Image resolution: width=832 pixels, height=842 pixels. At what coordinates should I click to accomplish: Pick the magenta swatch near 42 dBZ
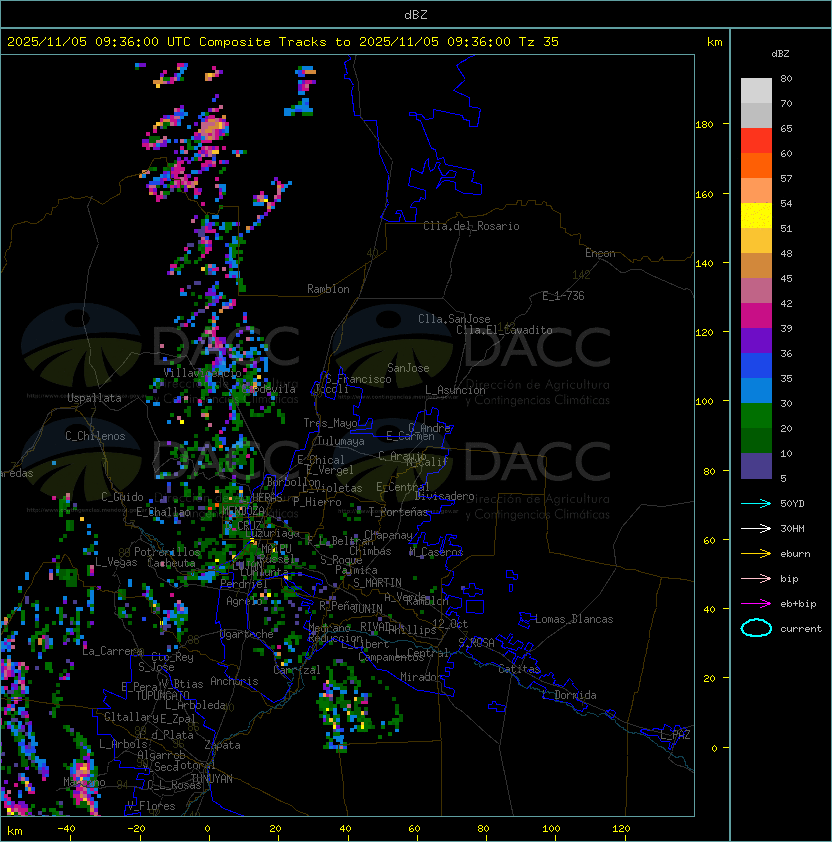[756, 316]
